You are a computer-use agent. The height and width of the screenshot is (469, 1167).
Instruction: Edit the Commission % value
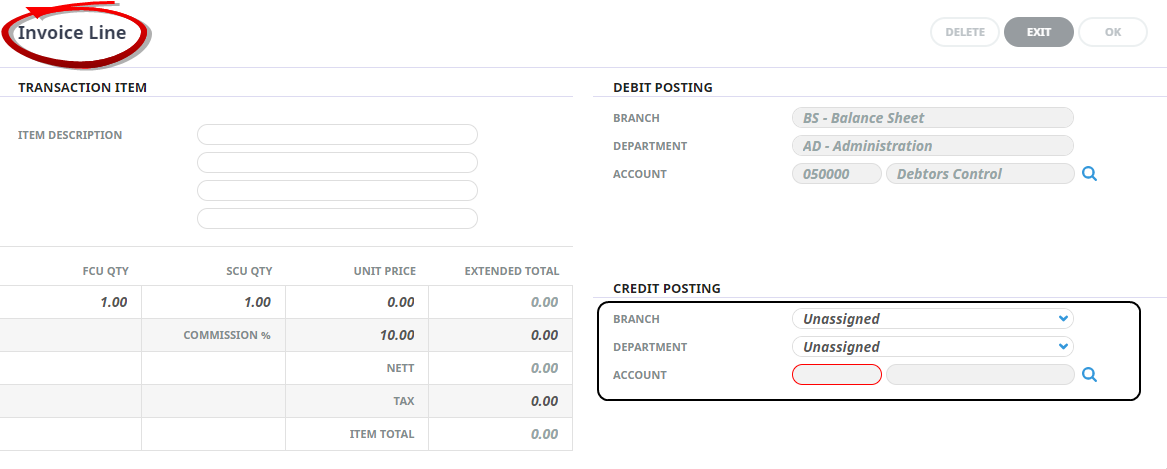click(358, 335)
